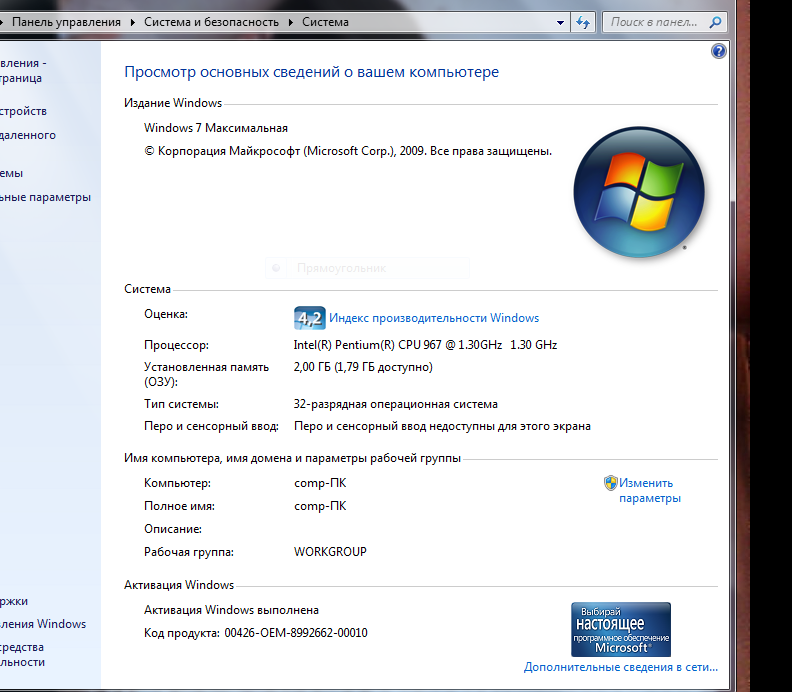Click the Рабочая группа label

(189, 552)
